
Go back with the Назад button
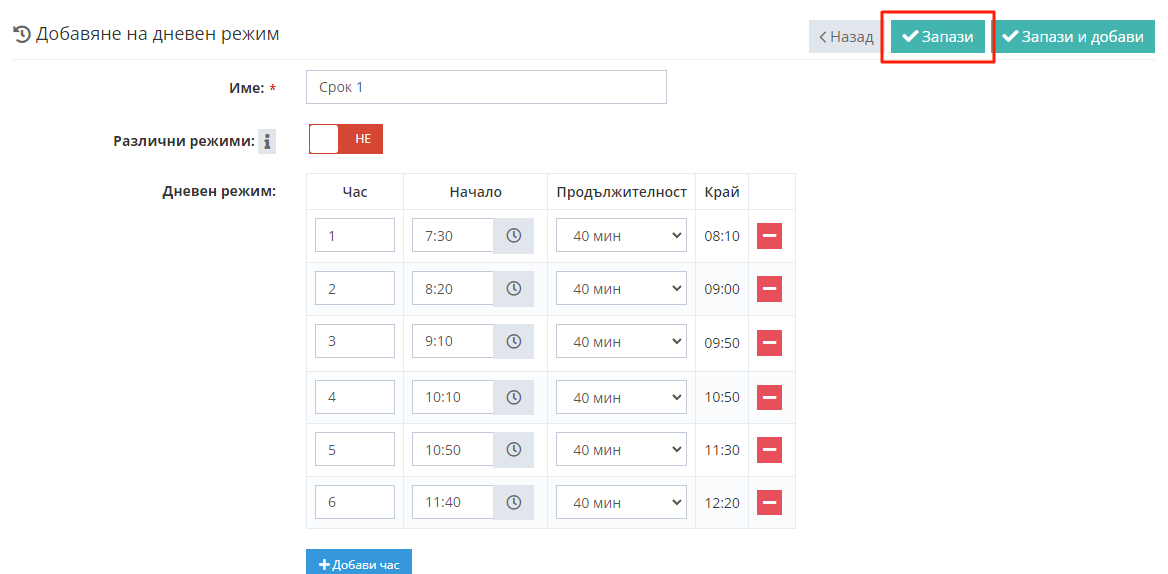[846, 37]
